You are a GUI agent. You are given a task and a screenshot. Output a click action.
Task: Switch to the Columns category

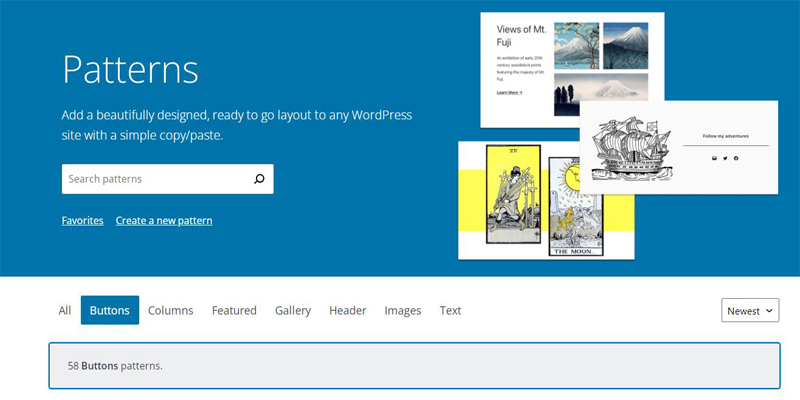coord(170,310)
